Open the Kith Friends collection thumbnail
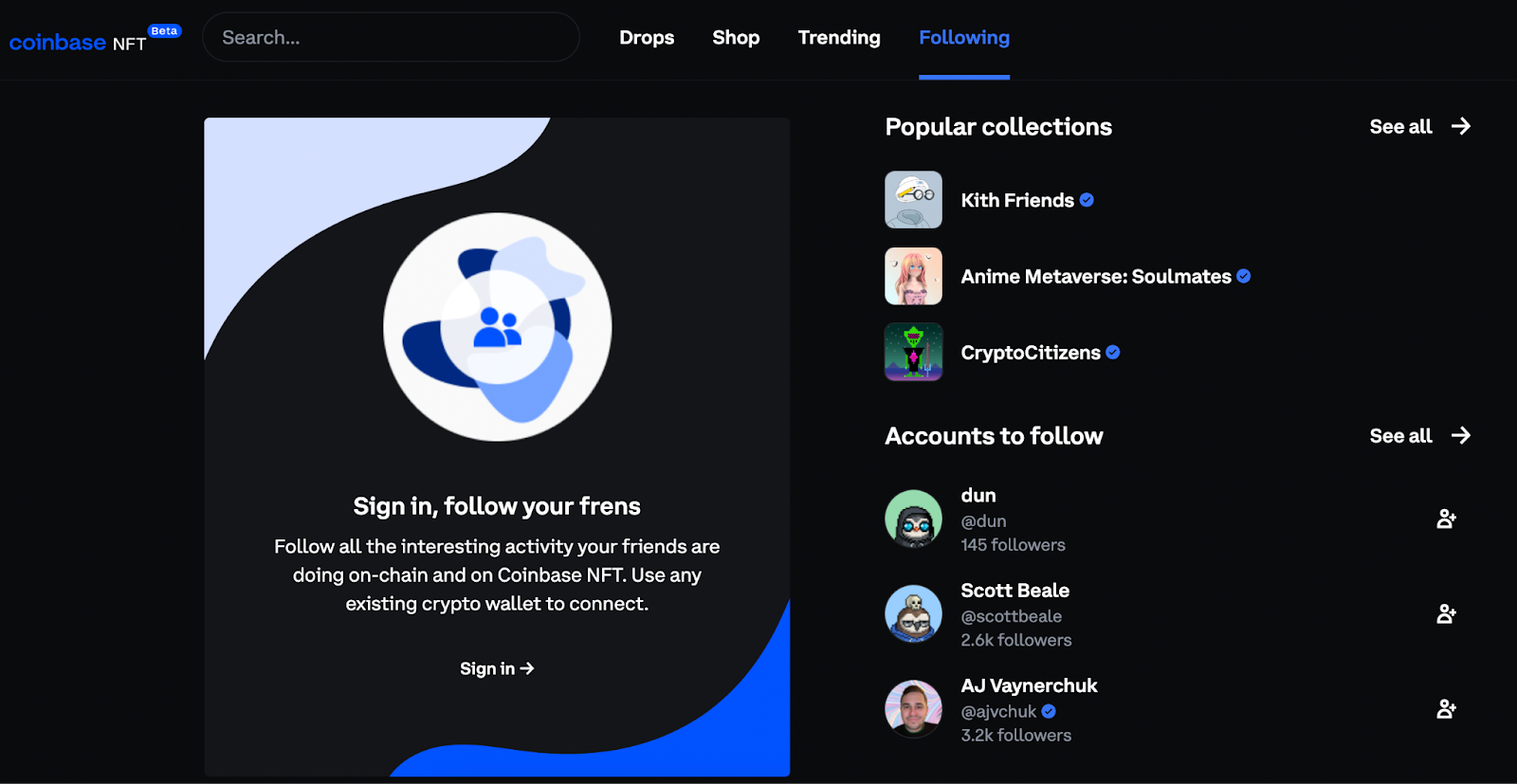The width and height of the screenshot is (1517, 784). coord(913,200)
